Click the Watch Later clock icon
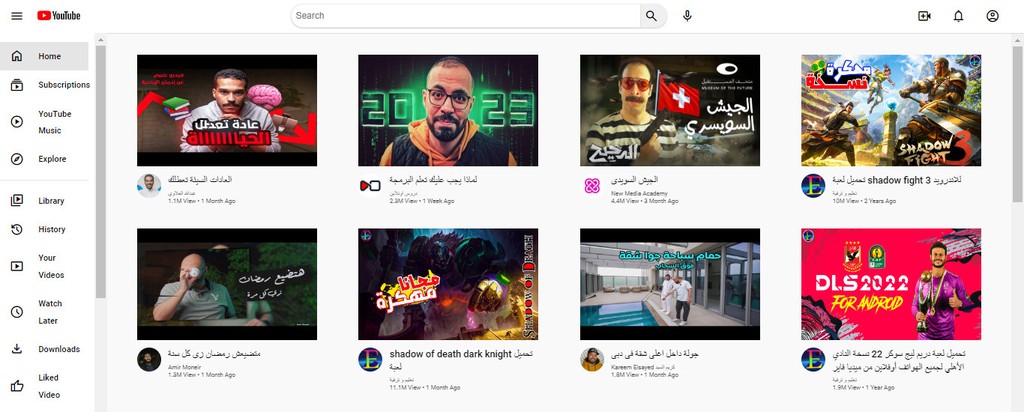Screen dimensions: 1024x412 [x=17, y=312]
